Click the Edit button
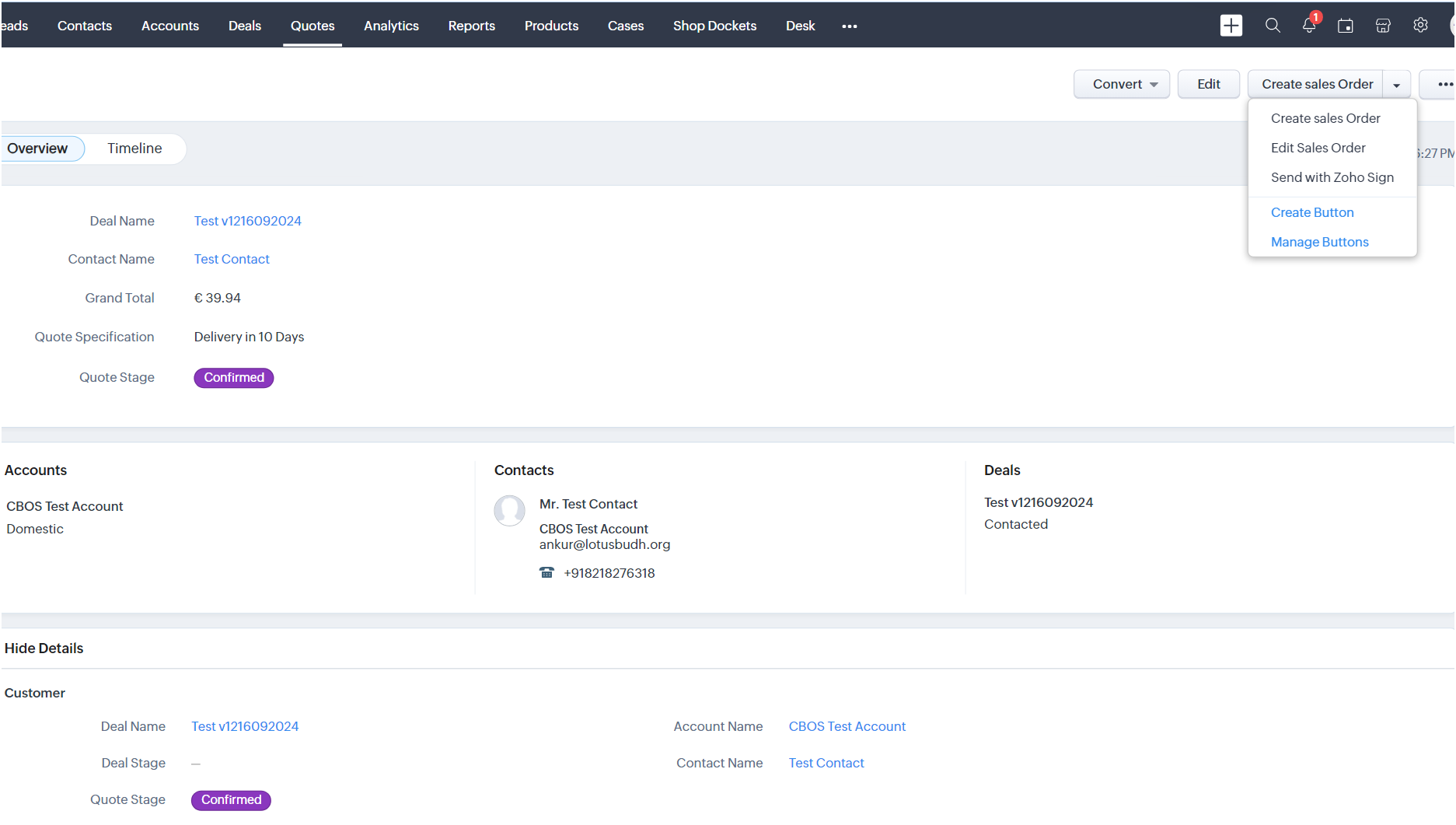Screen dimensions: 1456x825 click(x=1208, y=84)
